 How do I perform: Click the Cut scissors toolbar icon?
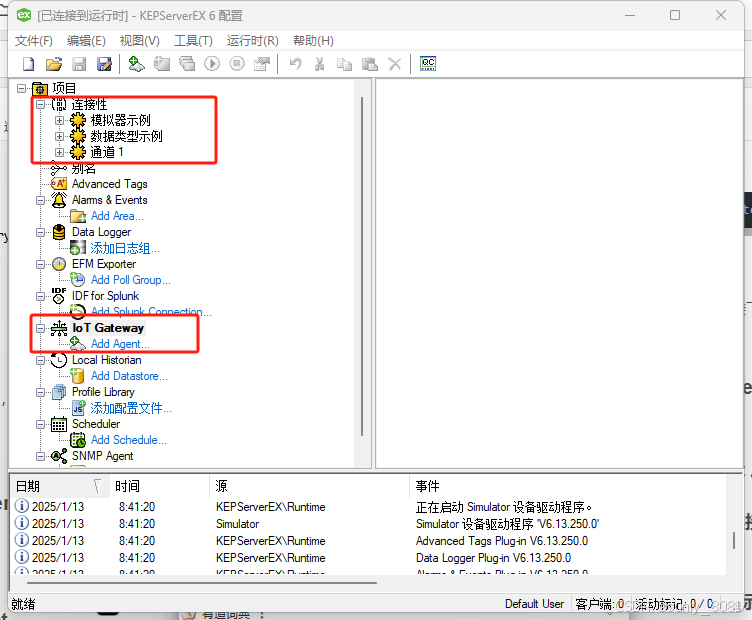[x=319, y=64]
